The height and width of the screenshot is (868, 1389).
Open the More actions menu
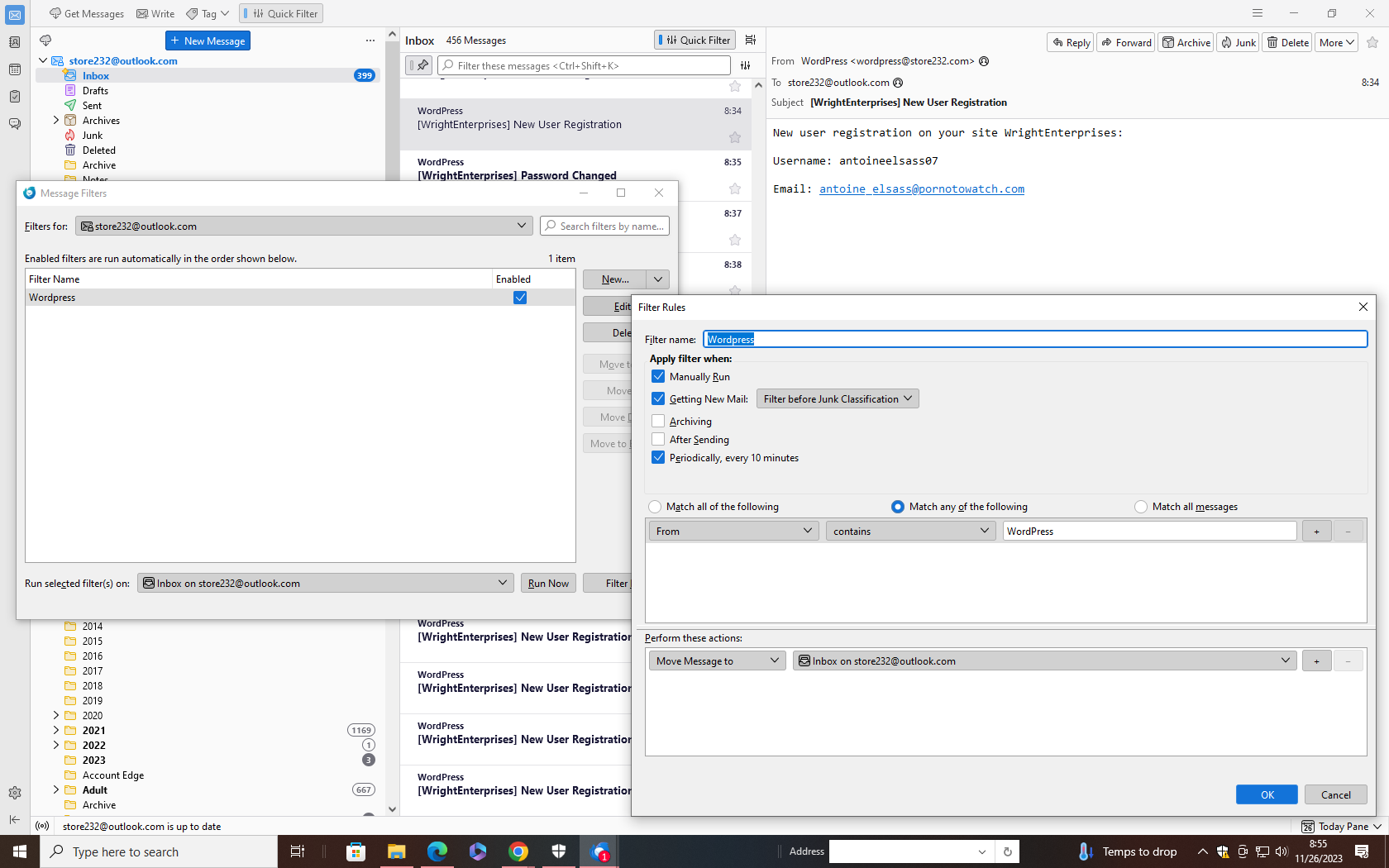1337,42
